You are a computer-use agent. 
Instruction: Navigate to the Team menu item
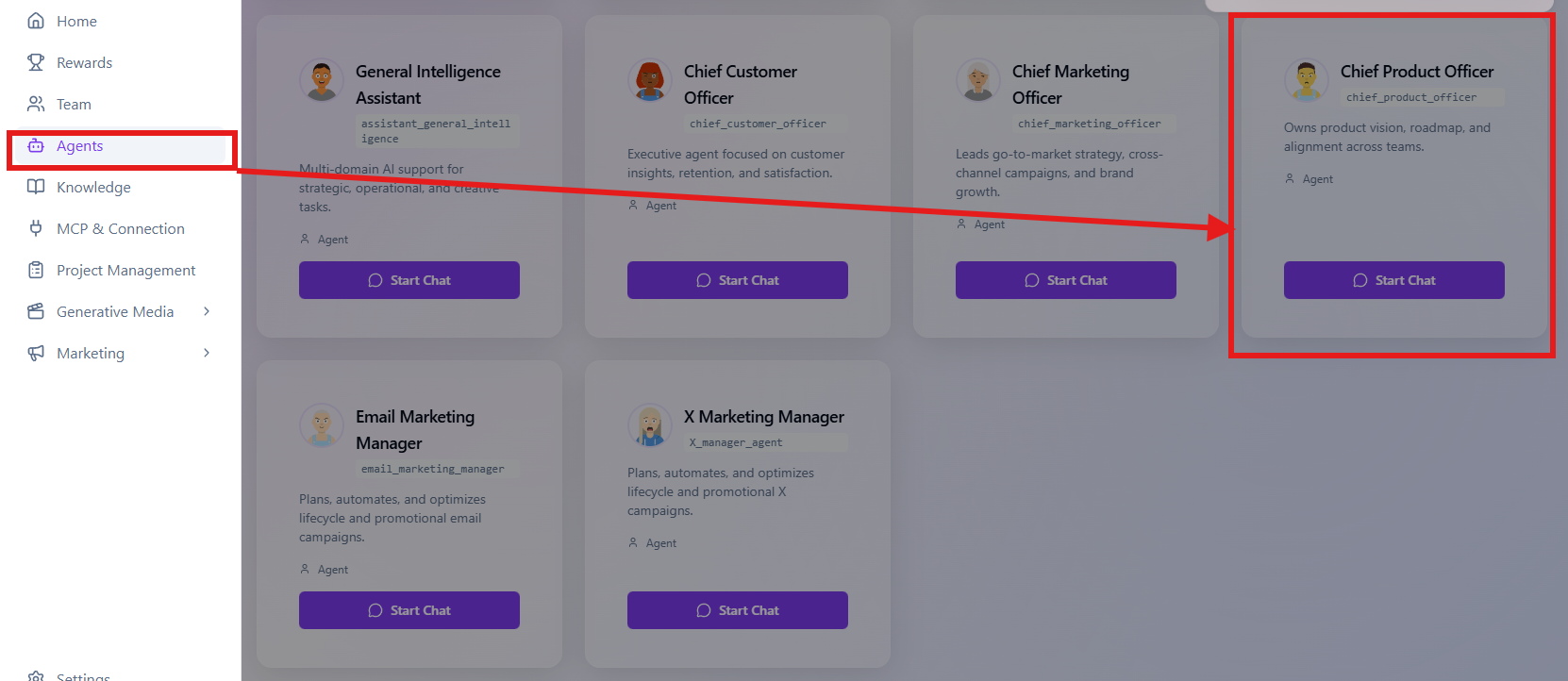click(x=74, y=104)
